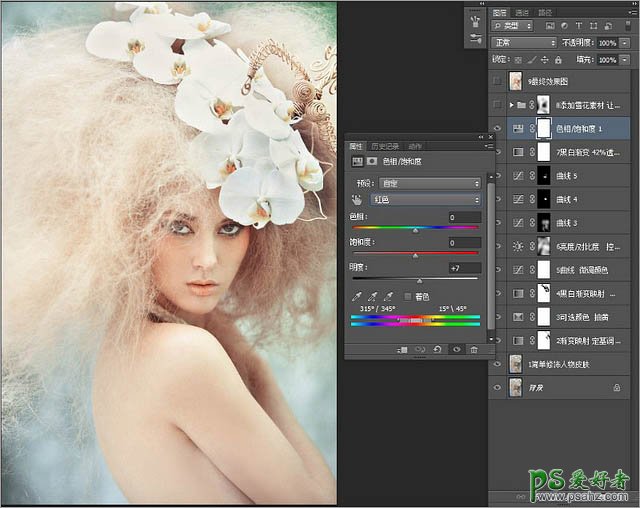Enable the 着色 (Colorize) checkbox
Image resolution: width=640 pixels, height=508 pixels.
pyautogui.click(x=406, y=296)
